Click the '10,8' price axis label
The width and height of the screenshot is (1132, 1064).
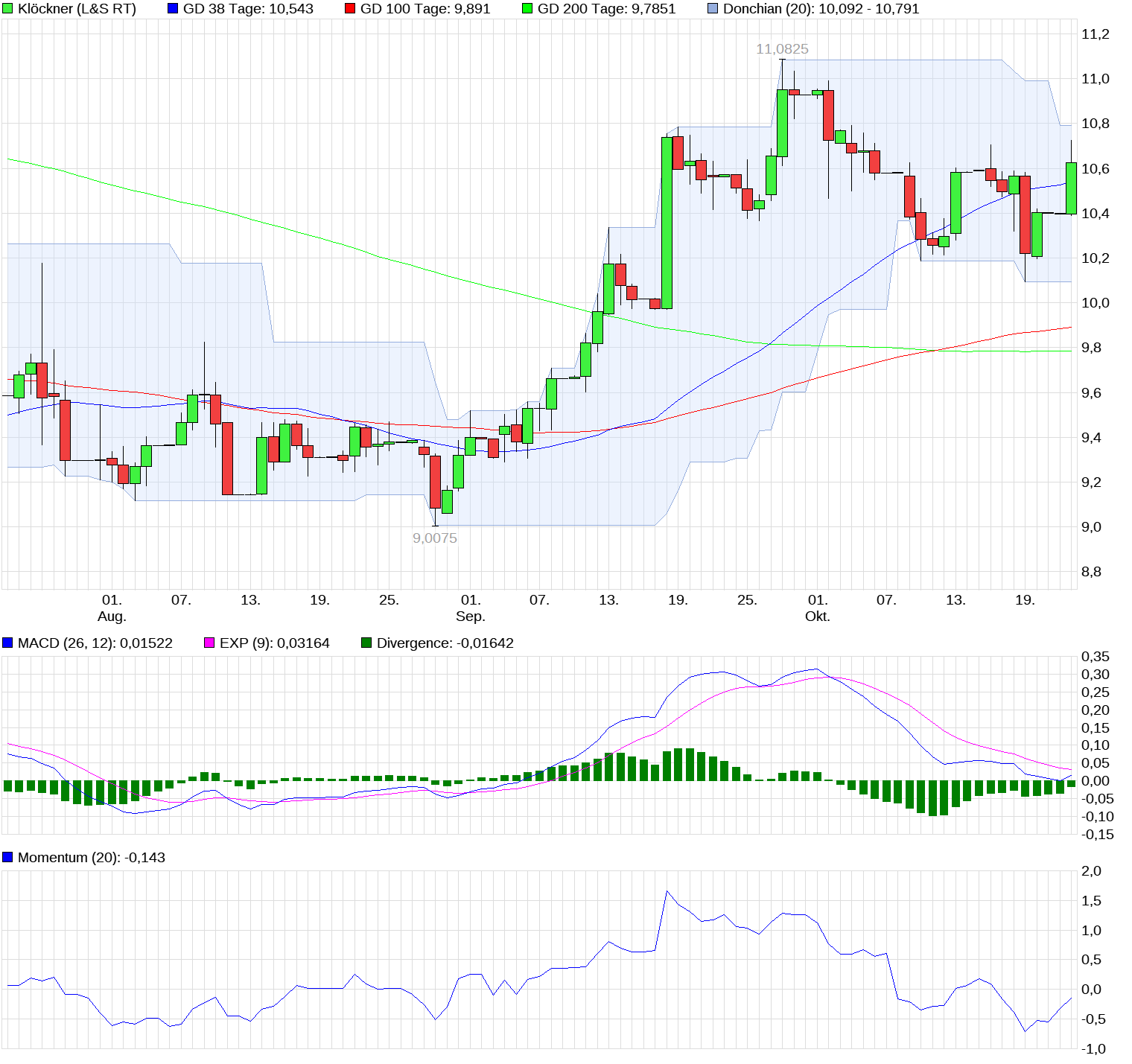pyautogui.click(x=1095, y=124)
